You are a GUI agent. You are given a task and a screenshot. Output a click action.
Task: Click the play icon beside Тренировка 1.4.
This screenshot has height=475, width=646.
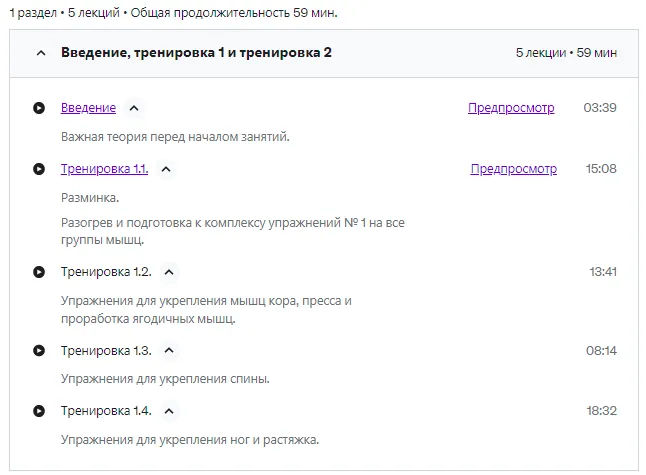coord(39,410)
